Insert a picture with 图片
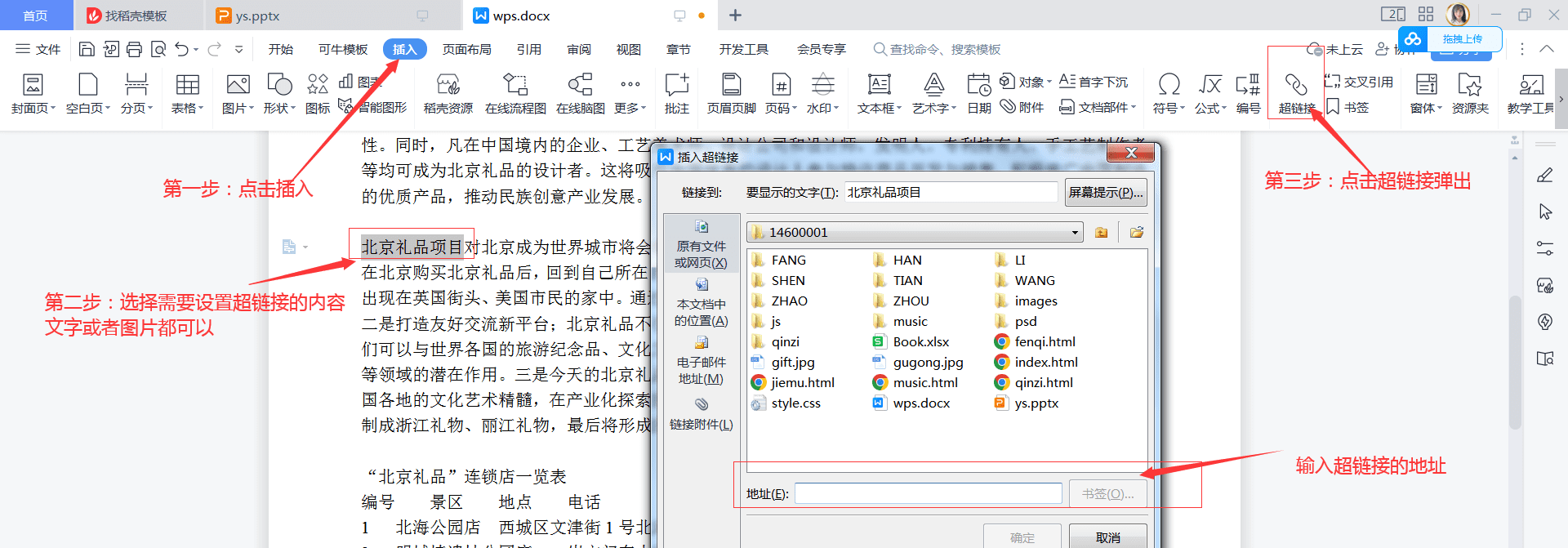 point(238,93)
